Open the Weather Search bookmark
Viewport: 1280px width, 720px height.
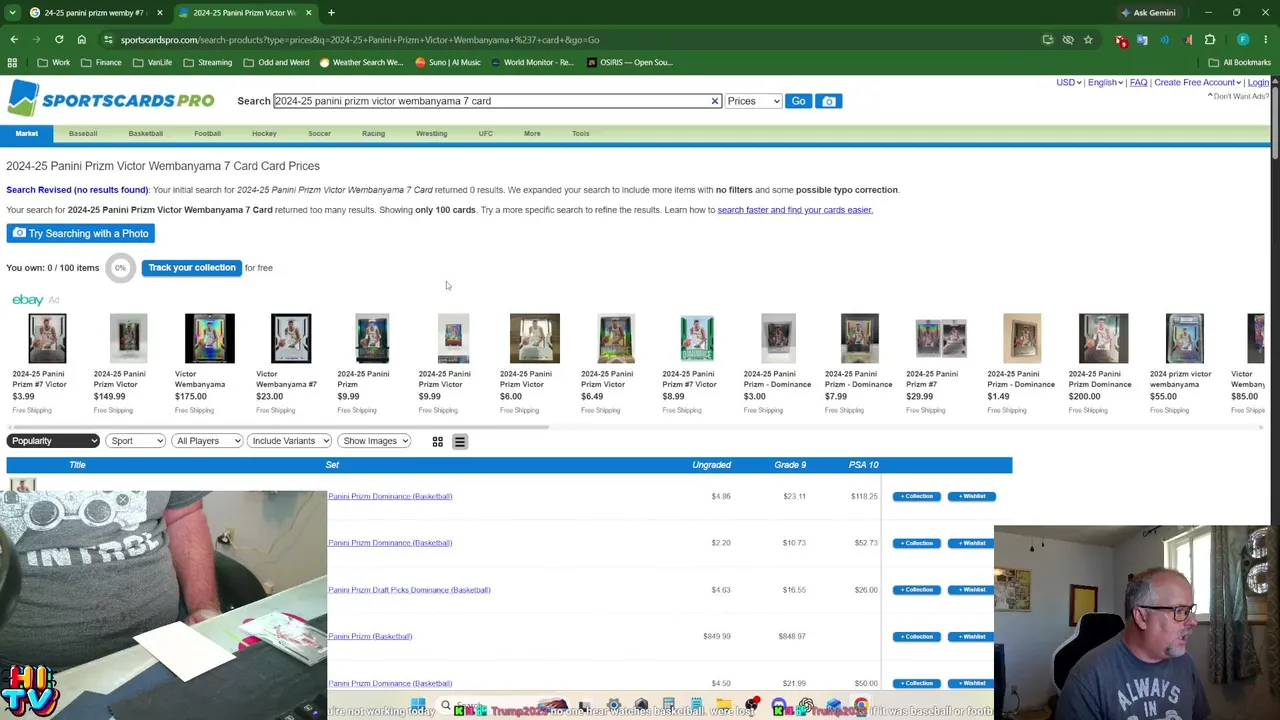[360, 62]
